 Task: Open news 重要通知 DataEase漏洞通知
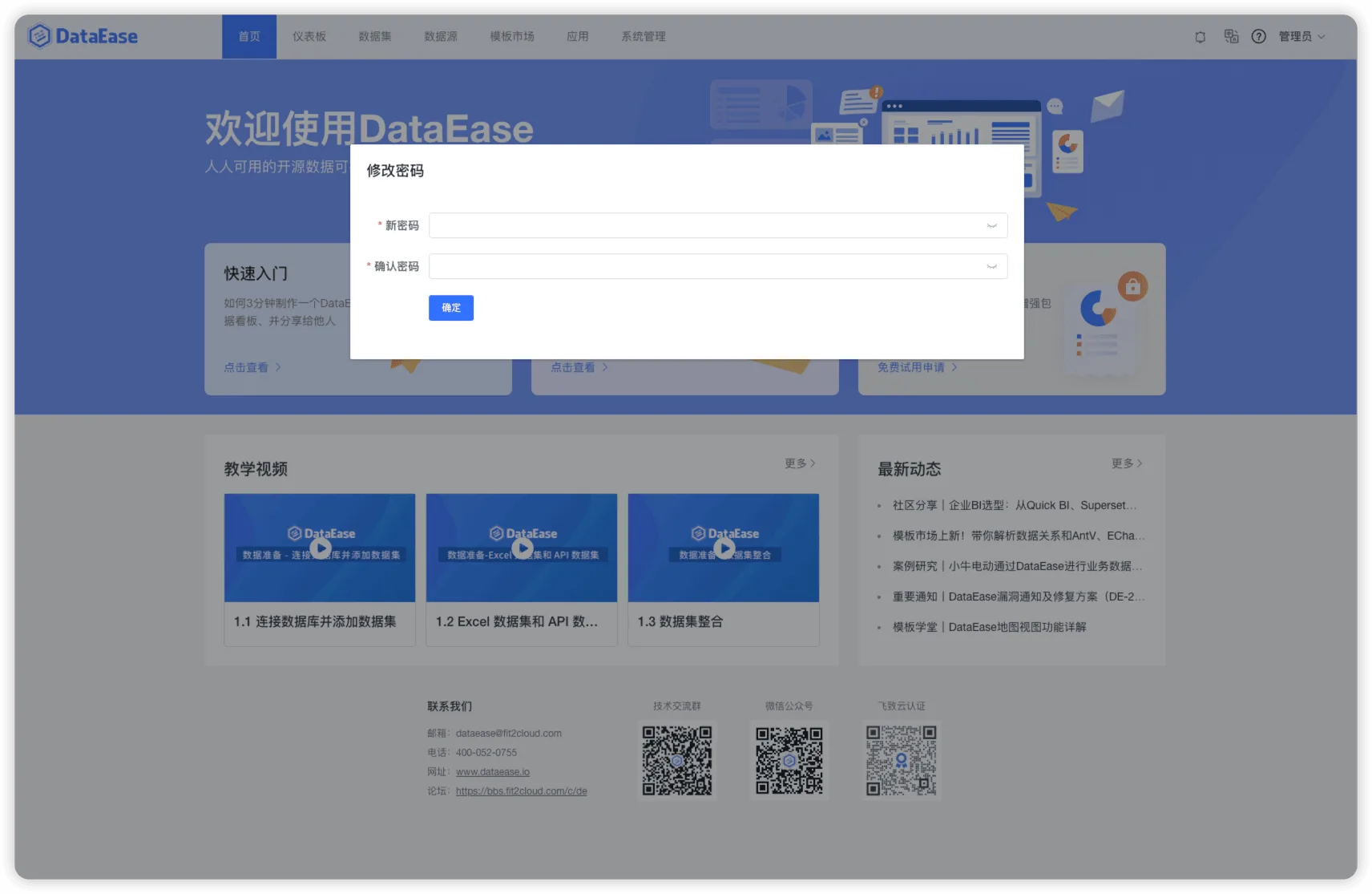point(1019,597)
